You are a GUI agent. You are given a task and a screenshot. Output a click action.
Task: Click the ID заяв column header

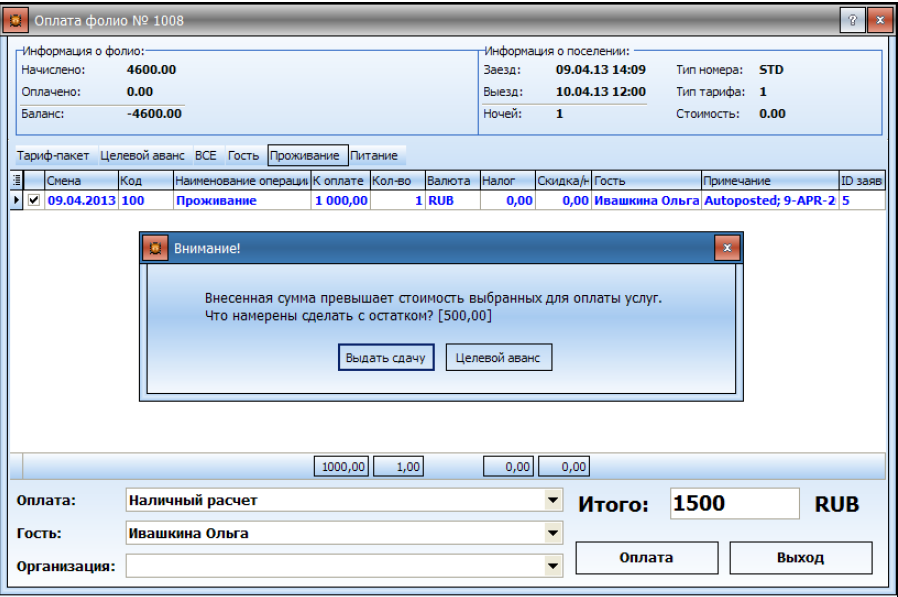pyautogui.click(x=861, y=180)
